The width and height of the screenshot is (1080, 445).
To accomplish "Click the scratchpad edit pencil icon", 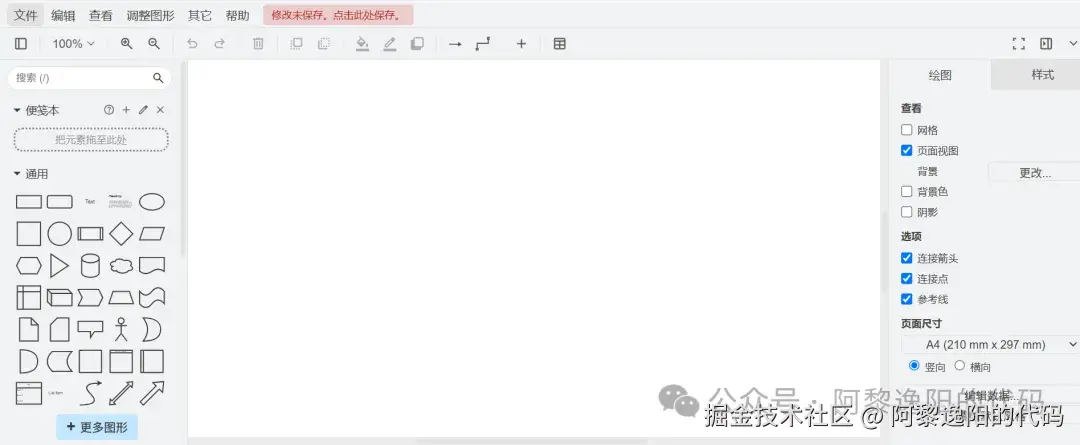I will [x=143, y=110].
